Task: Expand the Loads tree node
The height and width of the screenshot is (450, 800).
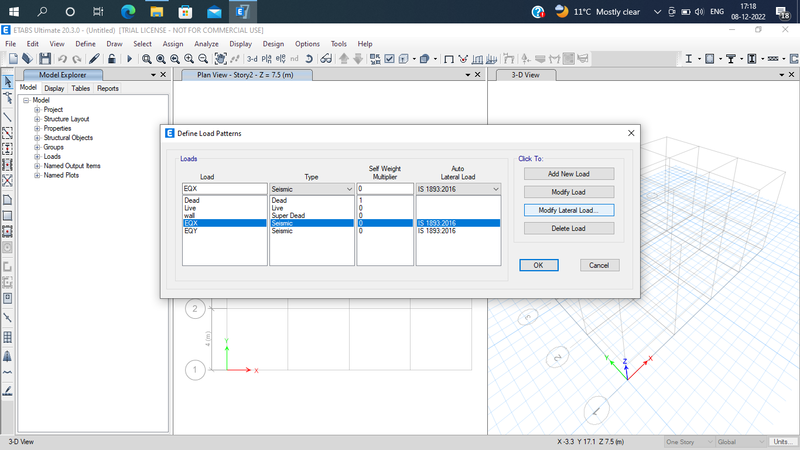Action: pyautogui.click(x=37, y=157)
